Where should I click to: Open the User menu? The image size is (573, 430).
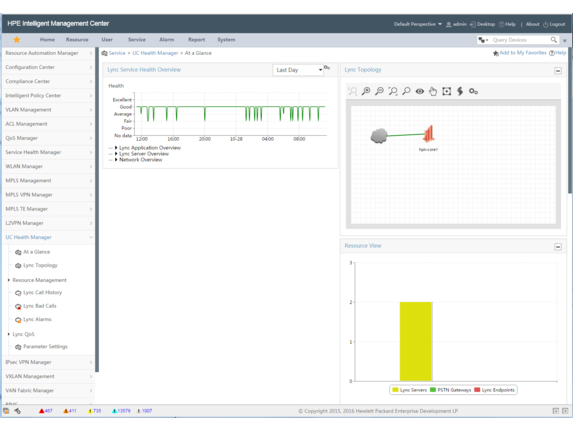[x=107, y=39]
